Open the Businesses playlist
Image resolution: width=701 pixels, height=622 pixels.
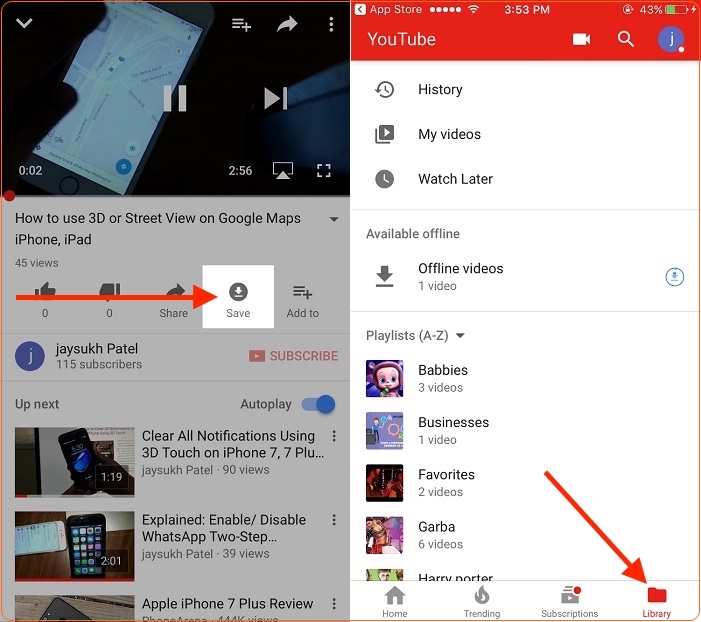coord(525,431)
